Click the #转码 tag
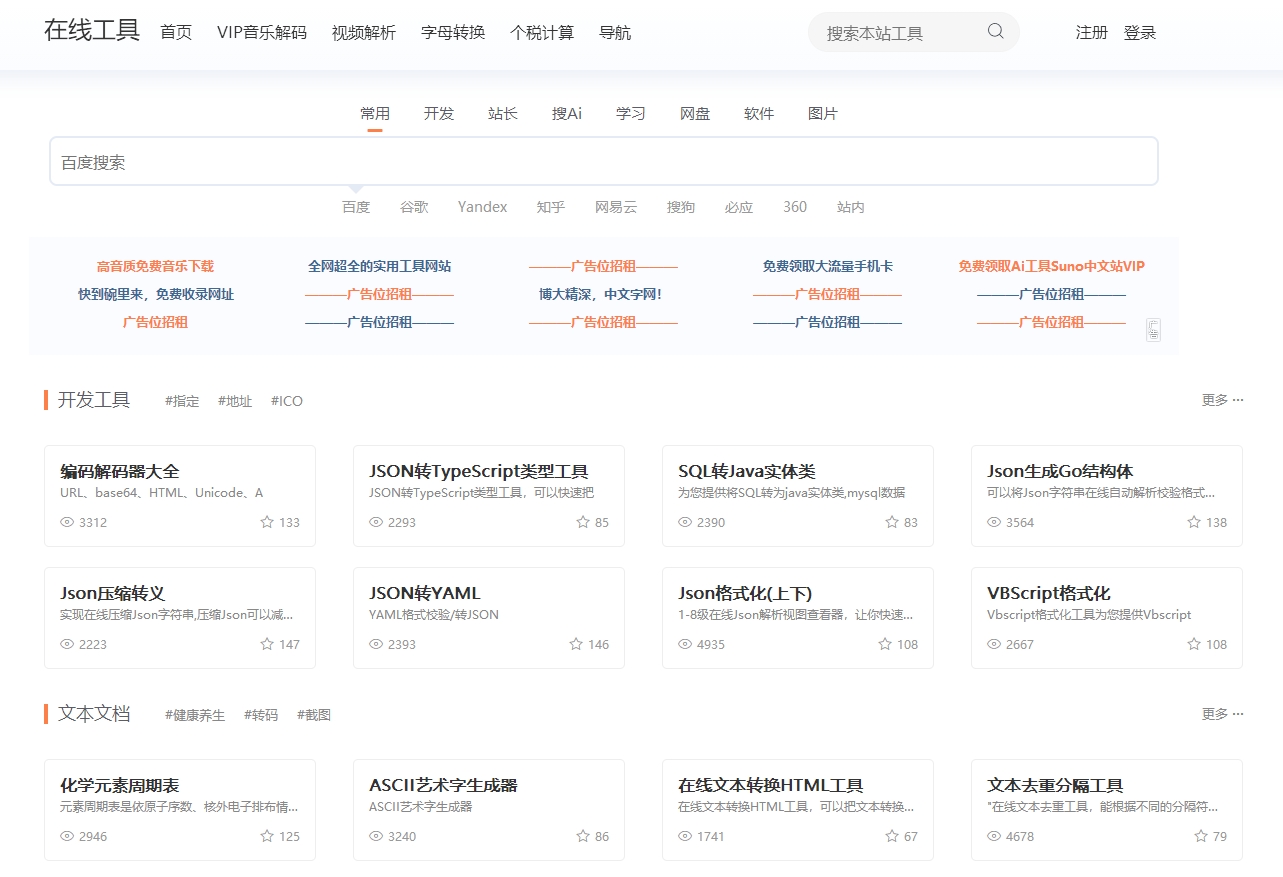 261,715
